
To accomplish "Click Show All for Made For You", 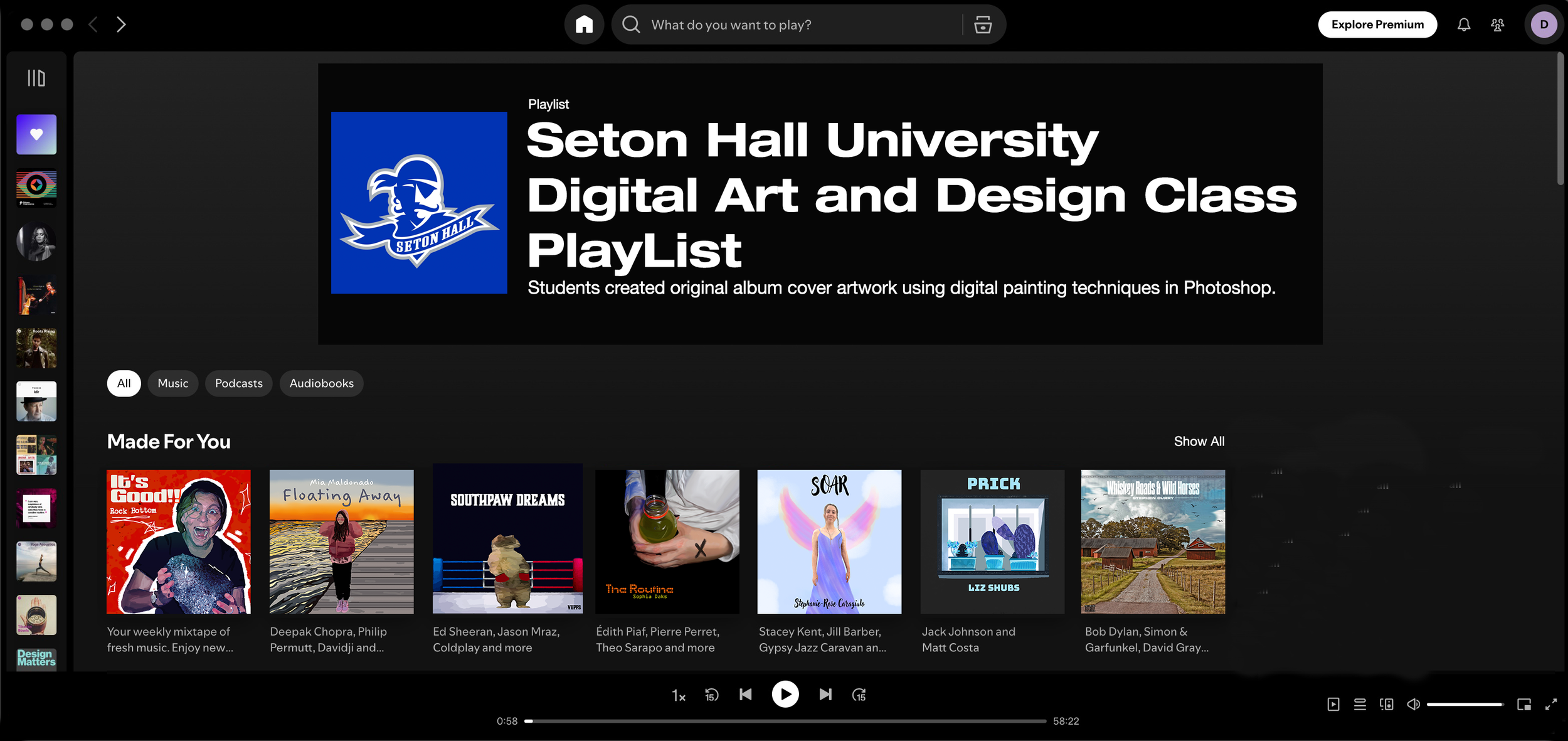I will click(x=1199, y=441).
